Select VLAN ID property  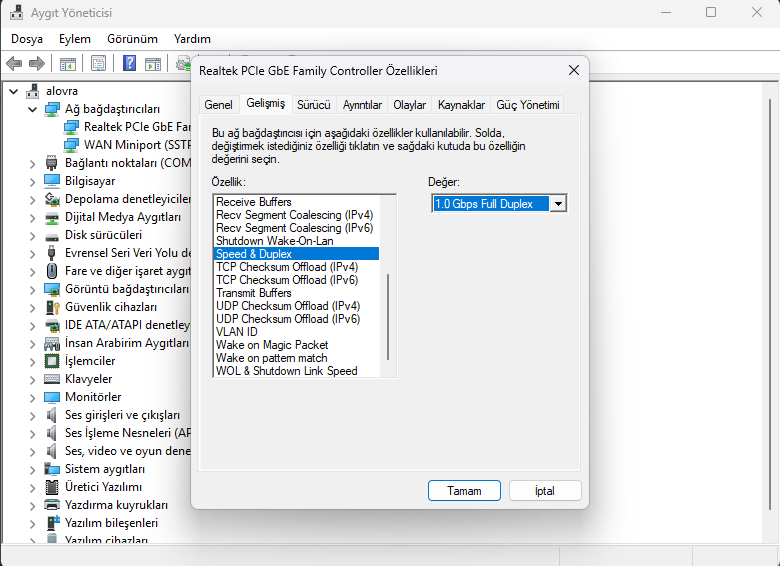click(296, 332)
